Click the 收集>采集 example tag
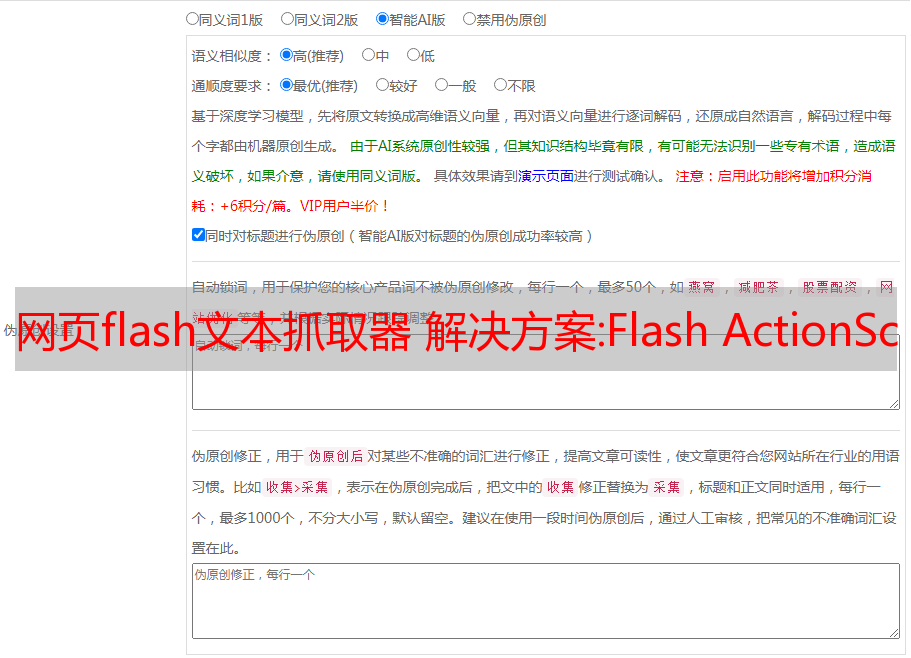This screenshot has height=658, width=911. (x=297, y=487)
